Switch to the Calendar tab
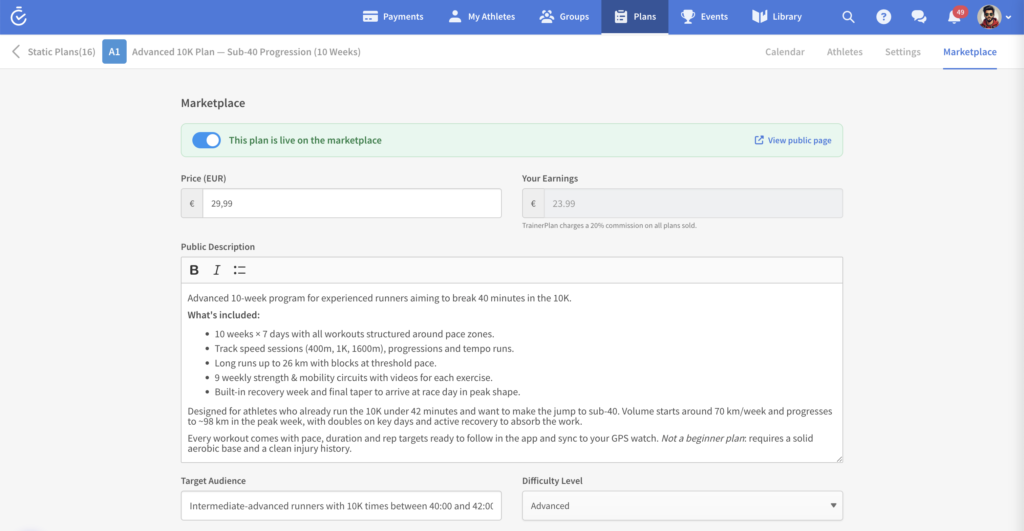 784,52
